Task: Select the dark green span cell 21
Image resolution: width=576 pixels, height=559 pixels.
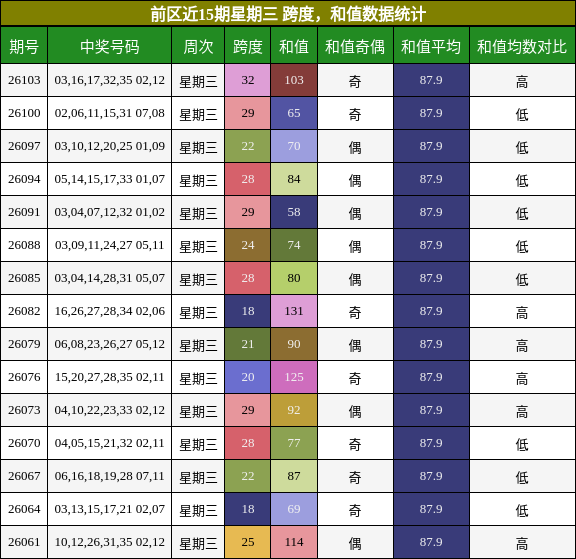Action: click(x=248, y=344)
